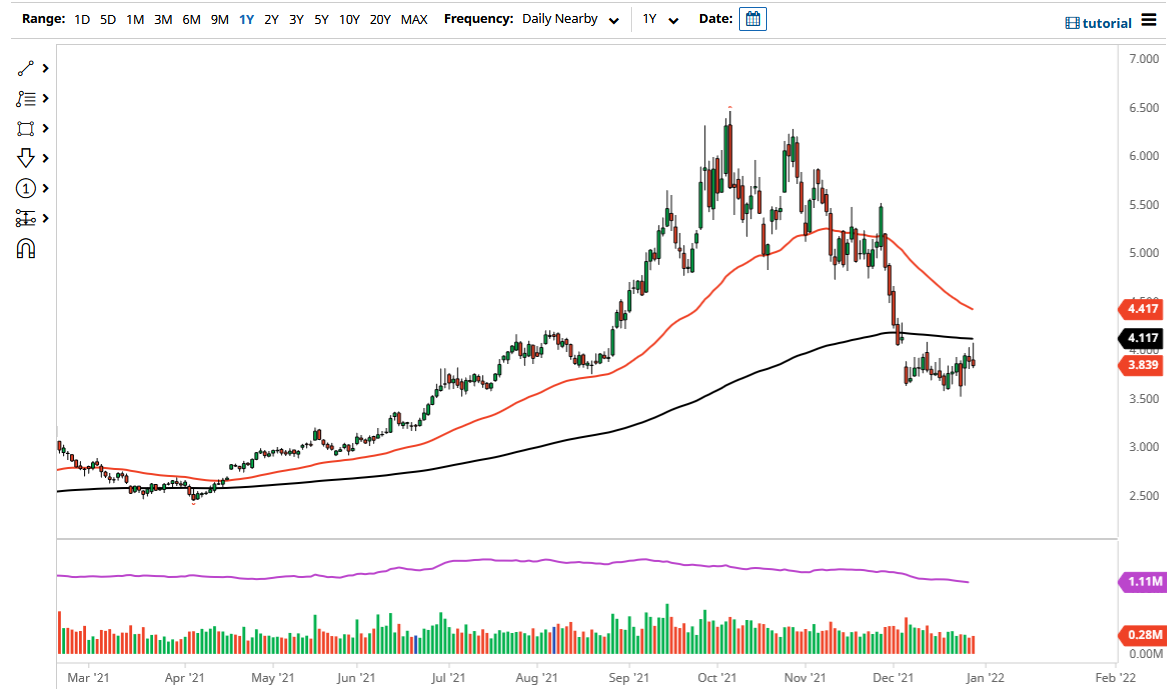Open the 1Y period dropdown
The height and width of the screenshot is (695, 1173).
660,19
